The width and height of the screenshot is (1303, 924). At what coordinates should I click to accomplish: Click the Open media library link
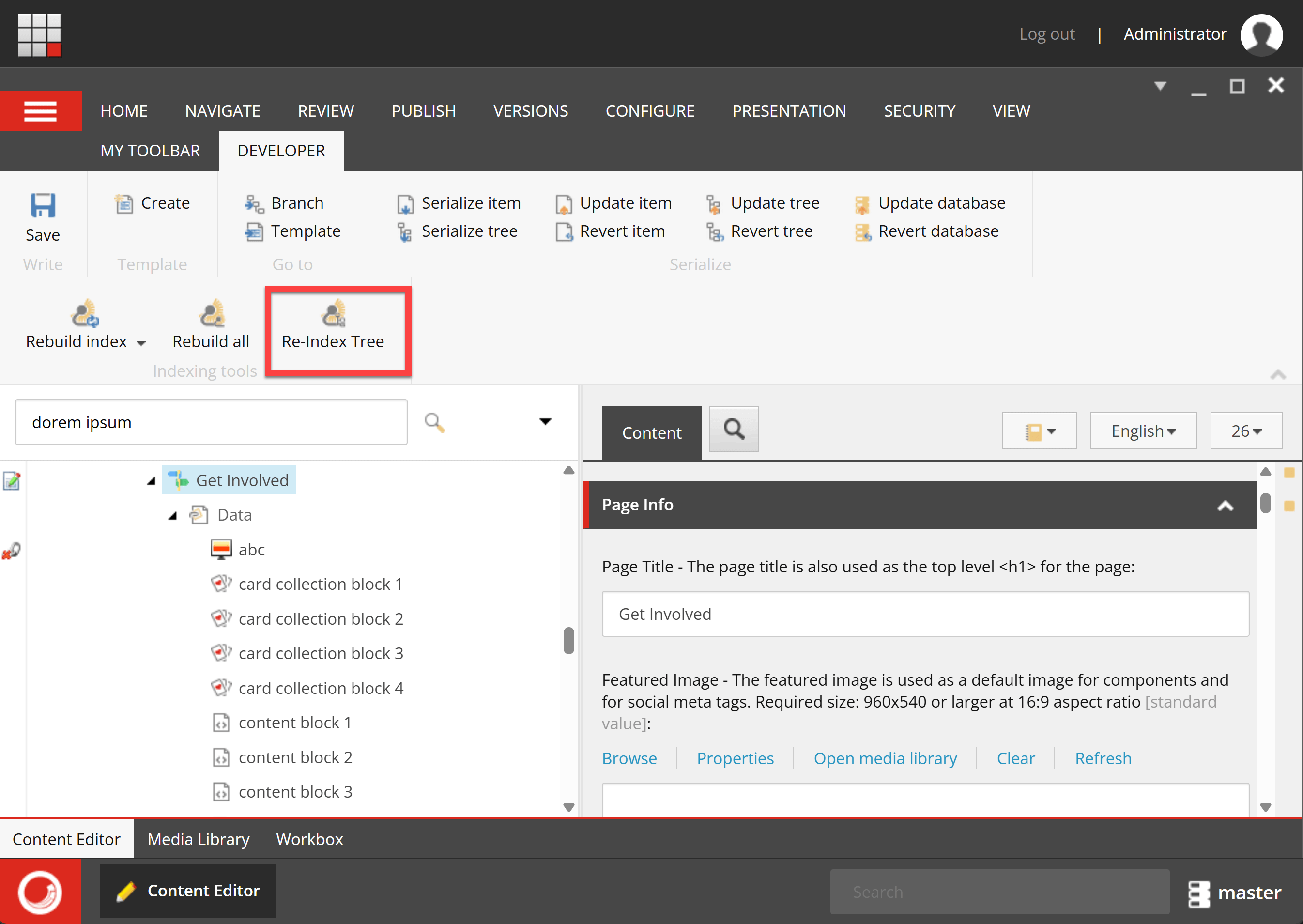[x=885, y=758]
